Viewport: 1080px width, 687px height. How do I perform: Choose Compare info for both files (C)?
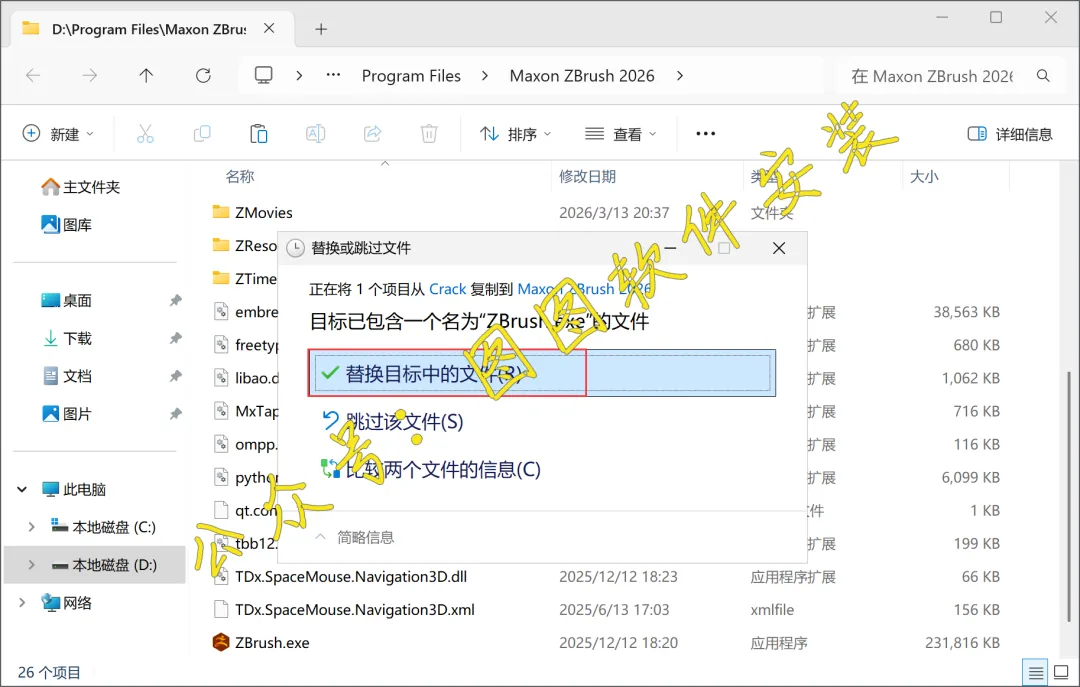pos(432,469)
